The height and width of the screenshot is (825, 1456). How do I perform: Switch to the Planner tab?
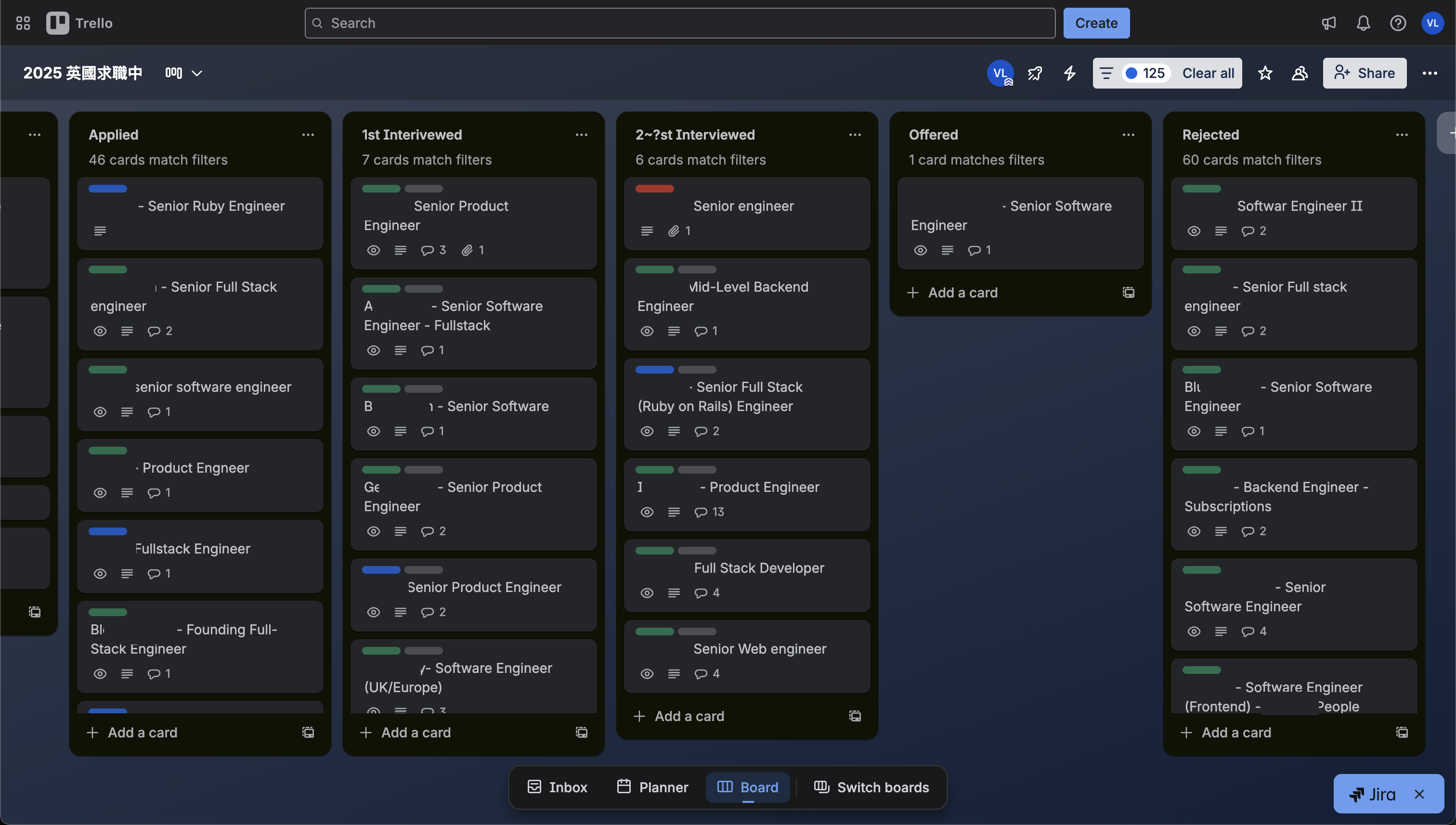pos(652,787)
